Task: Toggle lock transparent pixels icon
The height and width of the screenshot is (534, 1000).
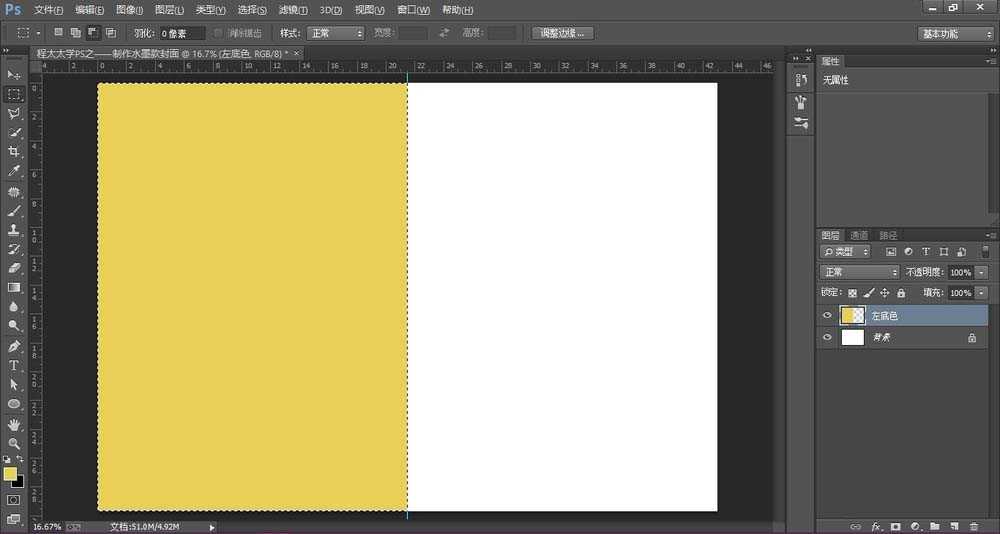Action: (852, 293)
